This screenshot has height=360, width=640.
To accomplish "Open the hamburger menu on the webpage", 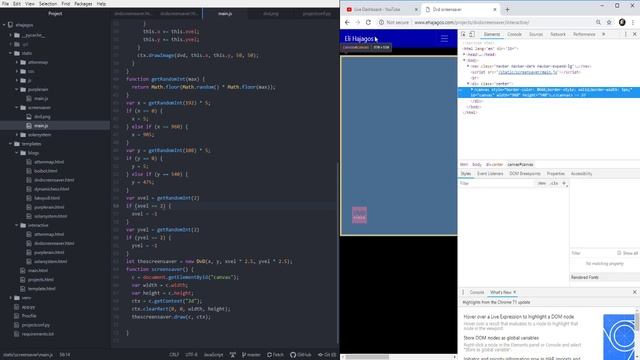I will [x=444, y=39].
